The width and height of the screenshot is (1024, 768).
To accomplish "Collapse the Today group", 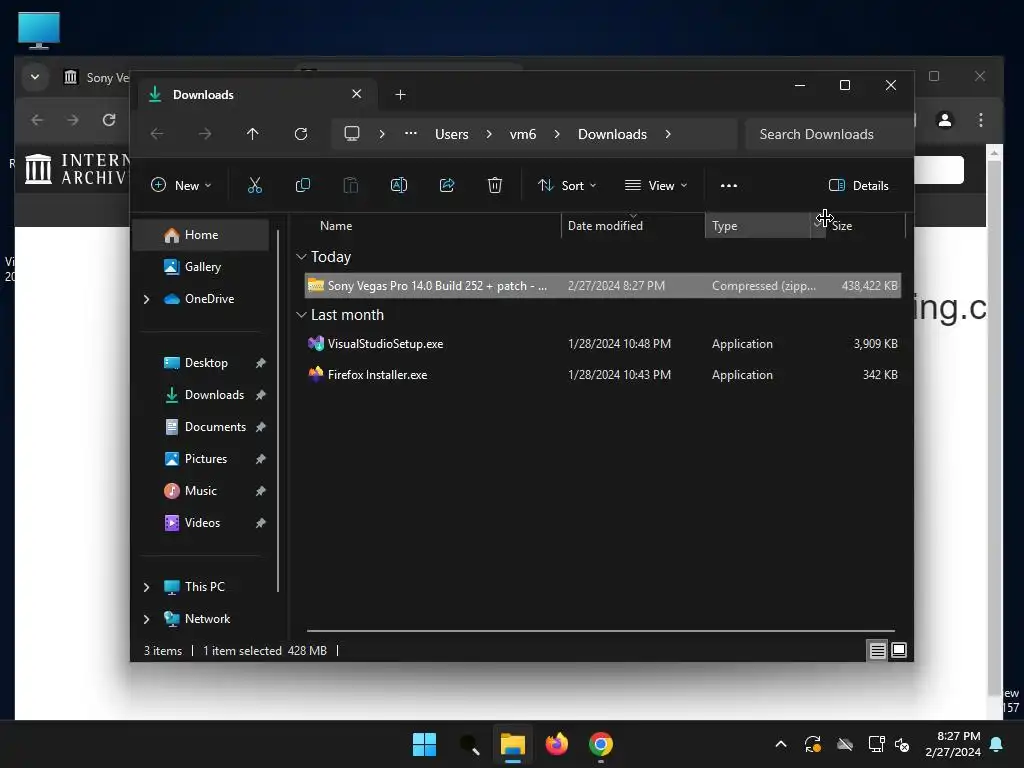I will 301,257.
